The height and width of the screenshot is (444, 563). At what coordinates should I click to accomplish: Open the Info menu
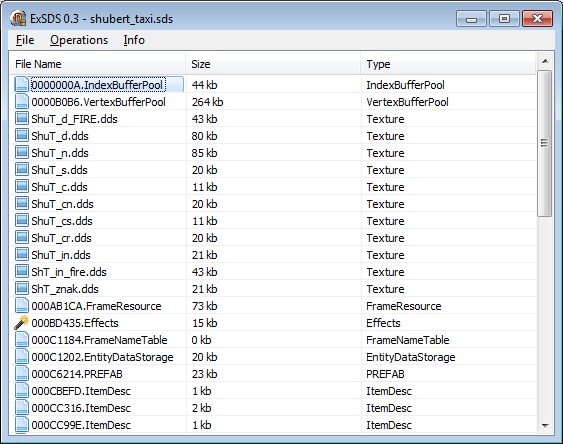coord(134,40)
